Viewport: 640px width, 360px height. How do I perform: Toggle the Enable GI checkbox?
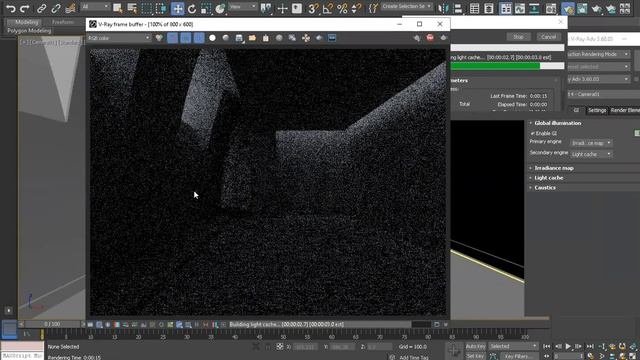click(533, 133)
